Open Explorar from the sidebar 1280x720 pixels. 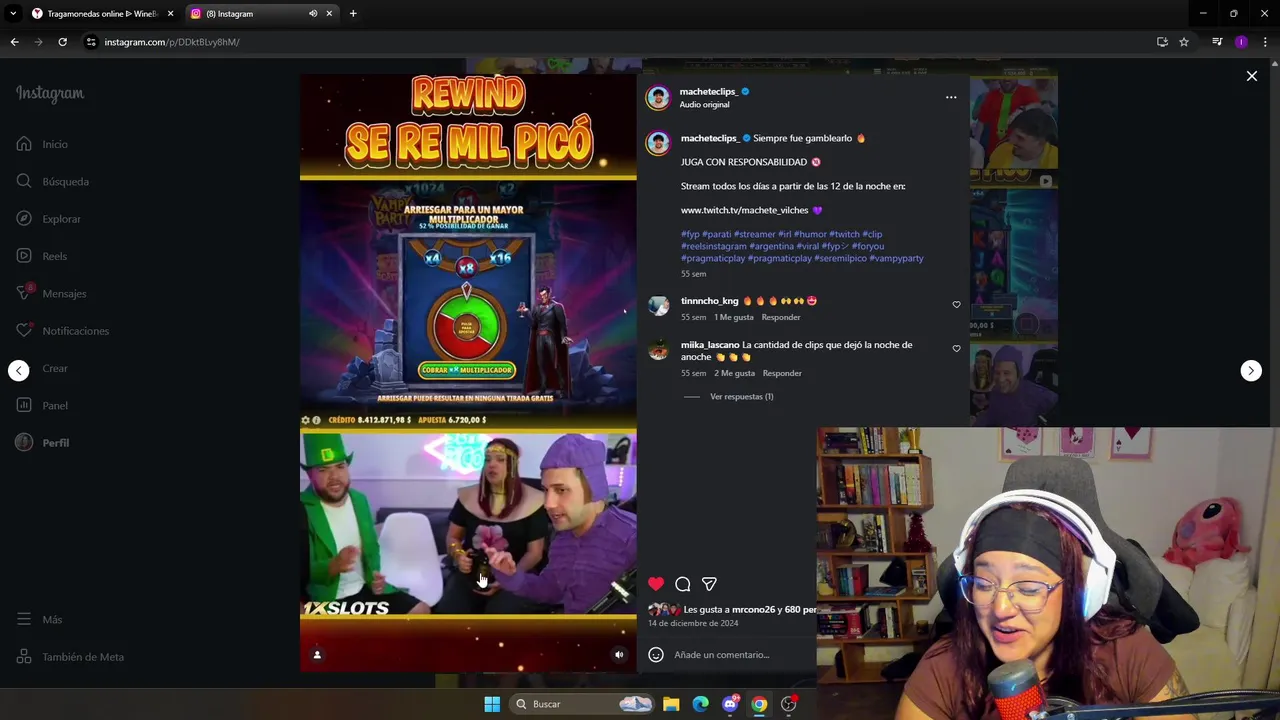click(x=48, y=219)
